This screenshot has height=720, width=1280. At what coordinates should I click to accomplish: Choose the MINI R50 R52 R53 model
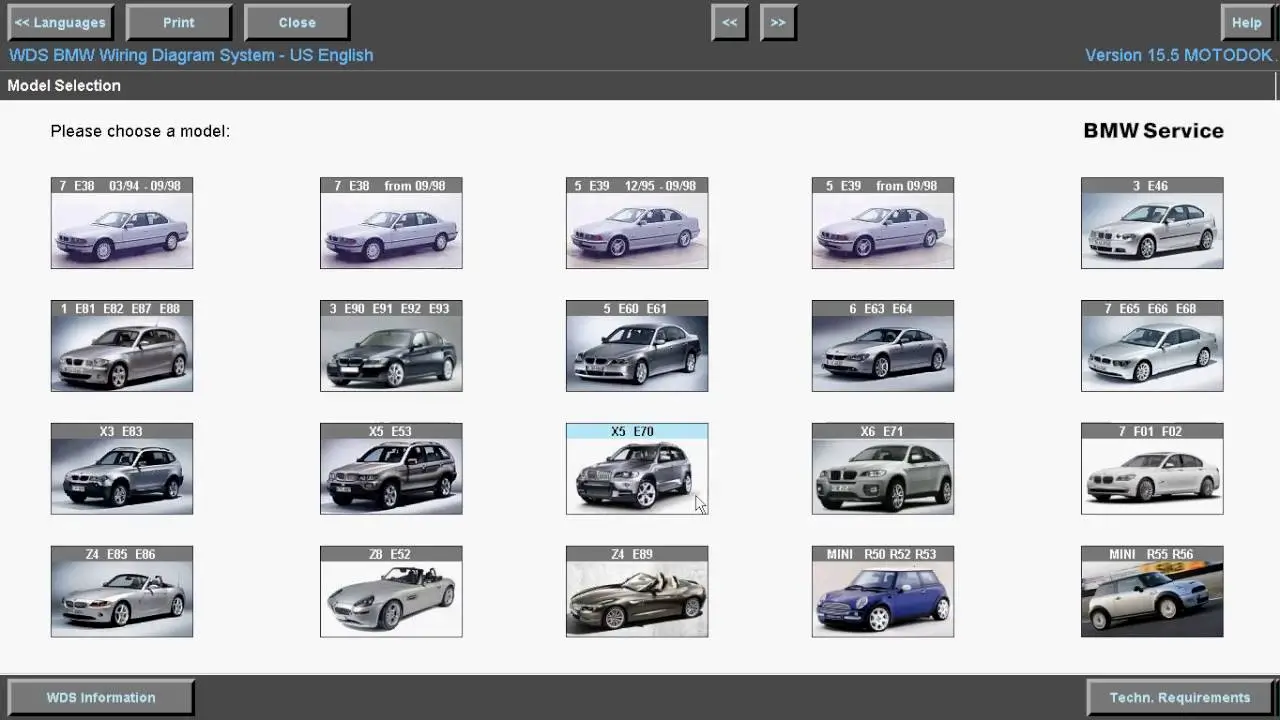pyautogui.click(x=882, y=590)
